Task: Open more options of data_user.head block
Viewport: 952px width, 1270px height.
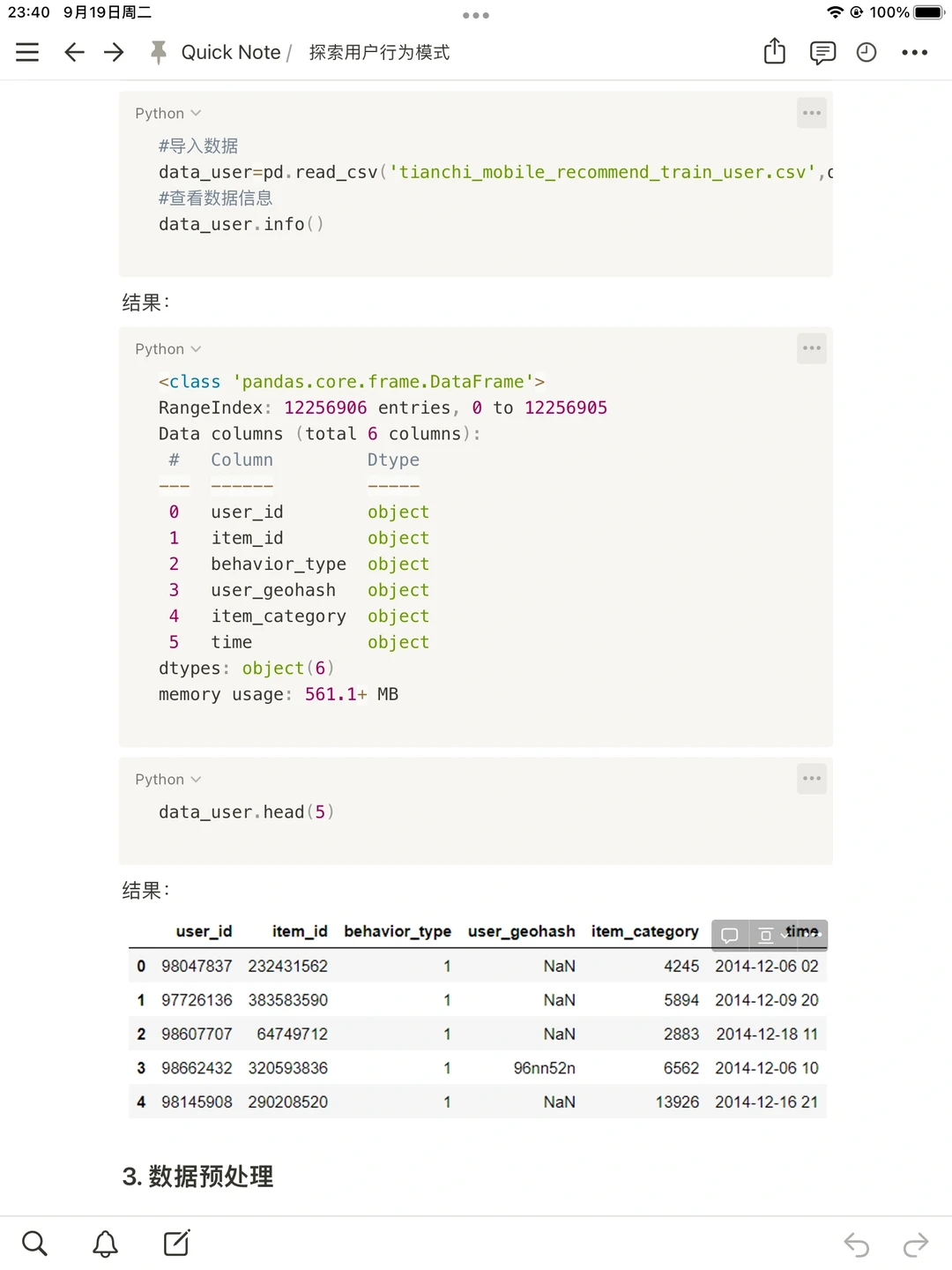Action: 812,779
